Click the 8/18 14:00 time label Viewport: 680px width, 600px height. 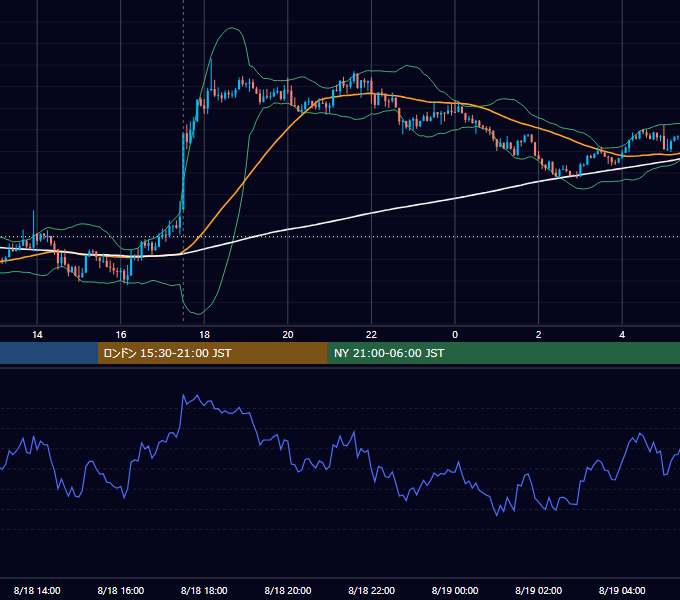[37, 590]
